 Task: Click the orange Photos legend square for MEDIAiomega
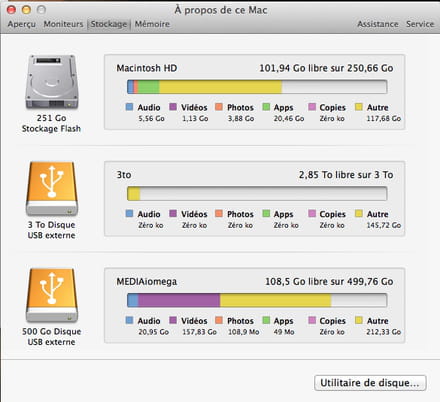click(219, 320)
